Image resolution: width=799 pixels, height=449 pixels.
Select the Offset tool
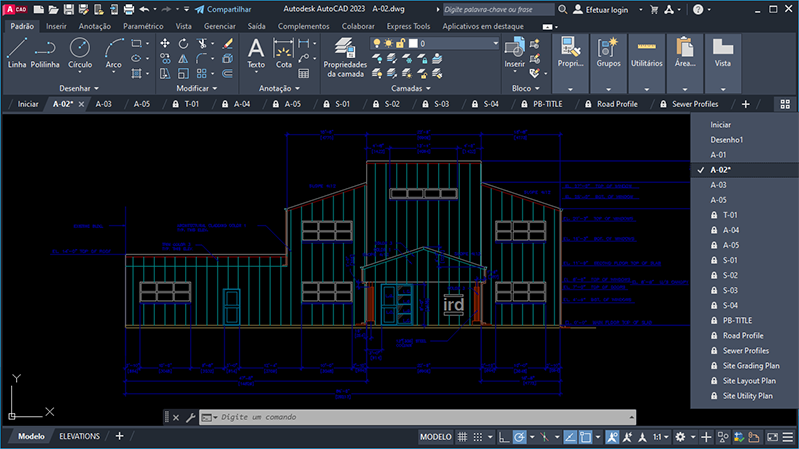(228, 74)
